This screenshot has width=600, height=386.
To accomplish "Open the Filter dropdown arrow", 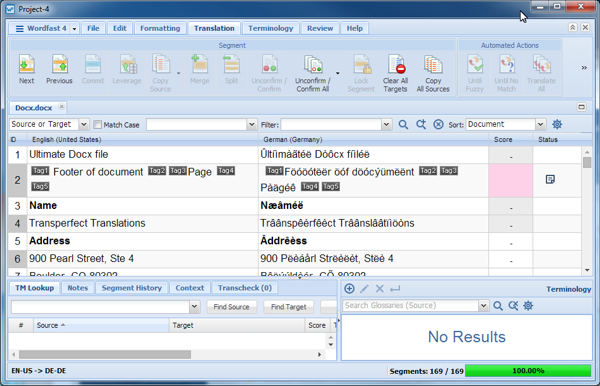I will (x=386, y=124).
